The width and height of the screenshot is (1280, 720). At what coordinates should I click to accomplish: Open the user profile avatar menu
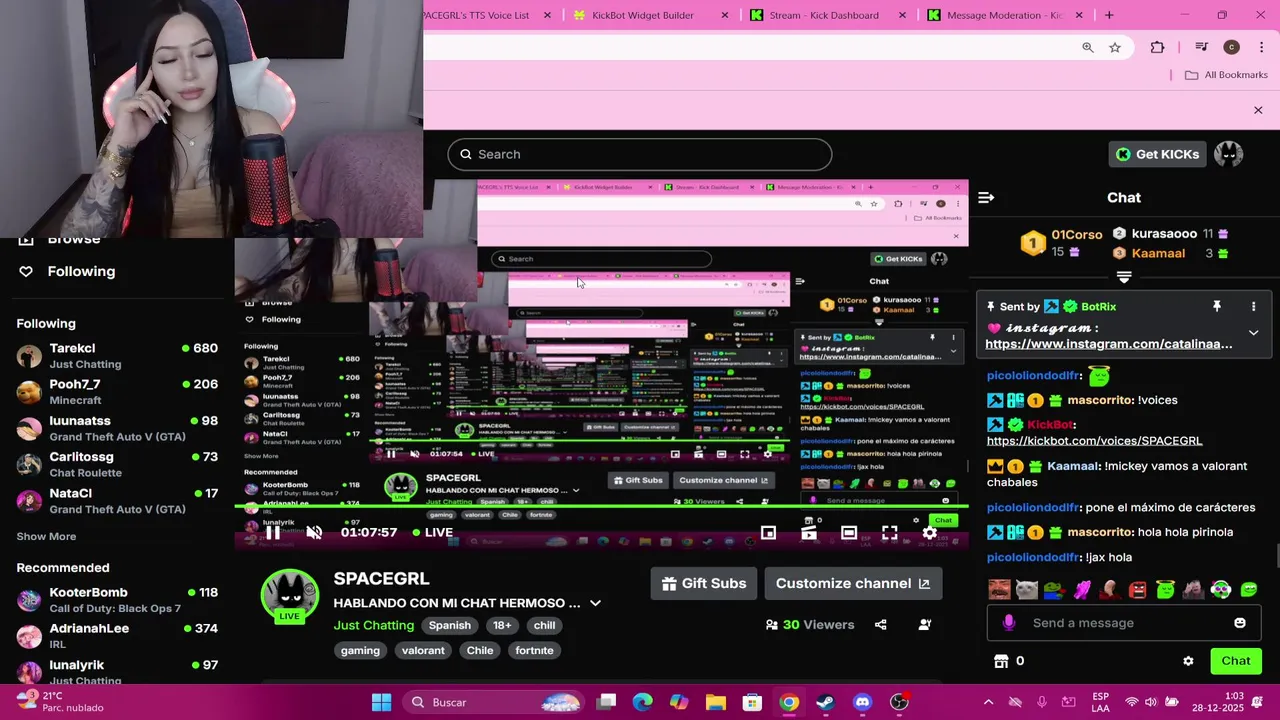click(x=1228, y=154)
